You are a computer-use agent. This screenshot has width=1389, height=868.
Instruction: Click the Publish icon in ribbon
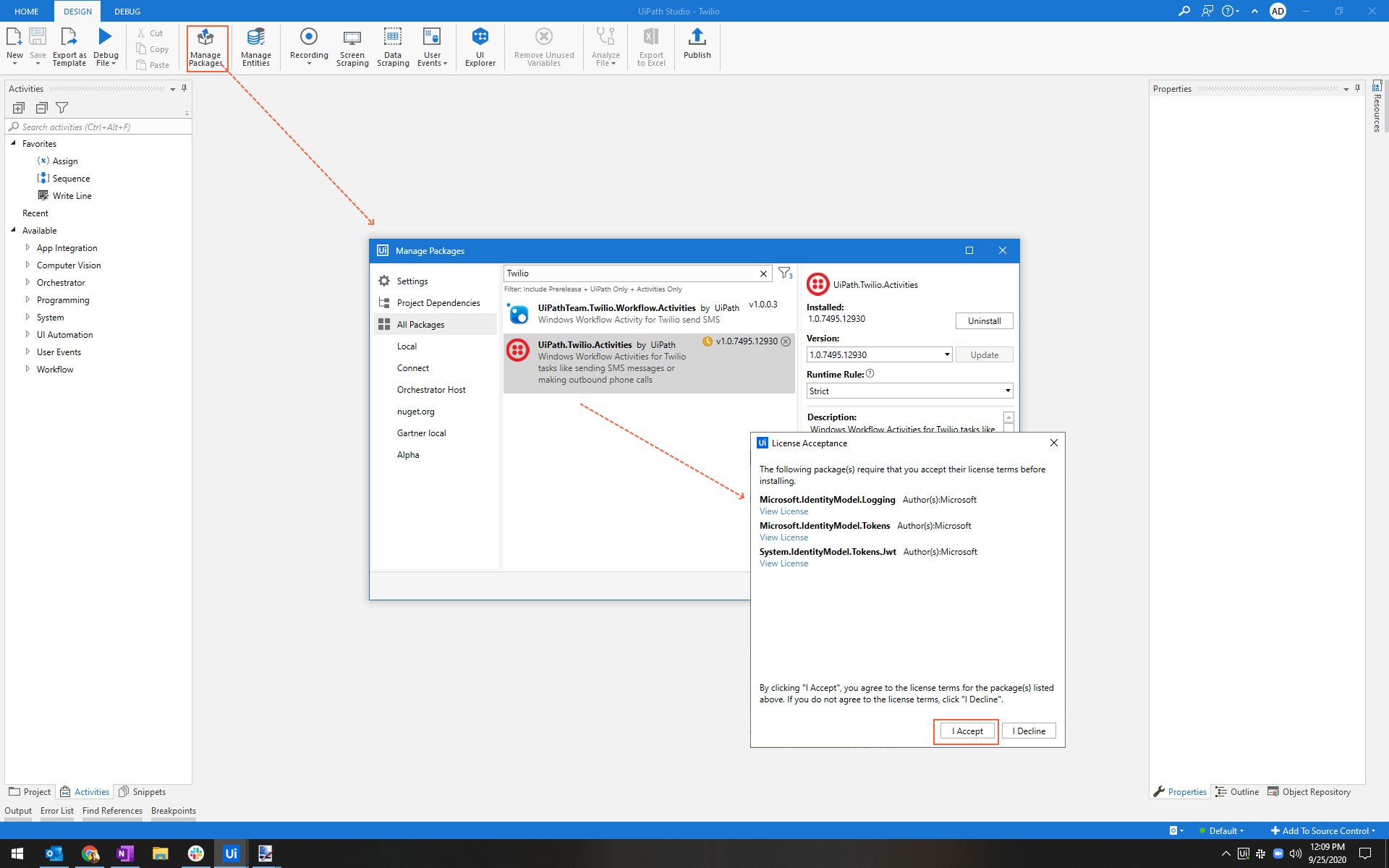(697, 43)
